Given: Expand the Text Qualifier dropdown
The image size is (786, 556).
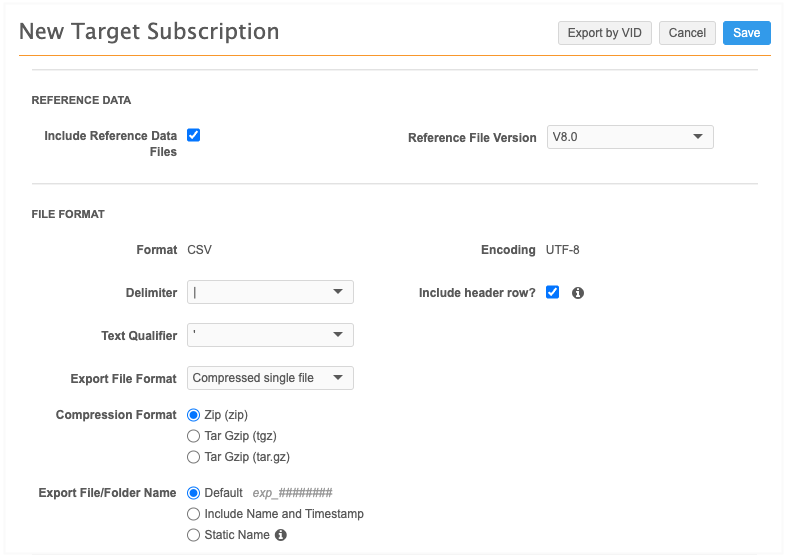Looking at the screenshot, I should point(270,335).
